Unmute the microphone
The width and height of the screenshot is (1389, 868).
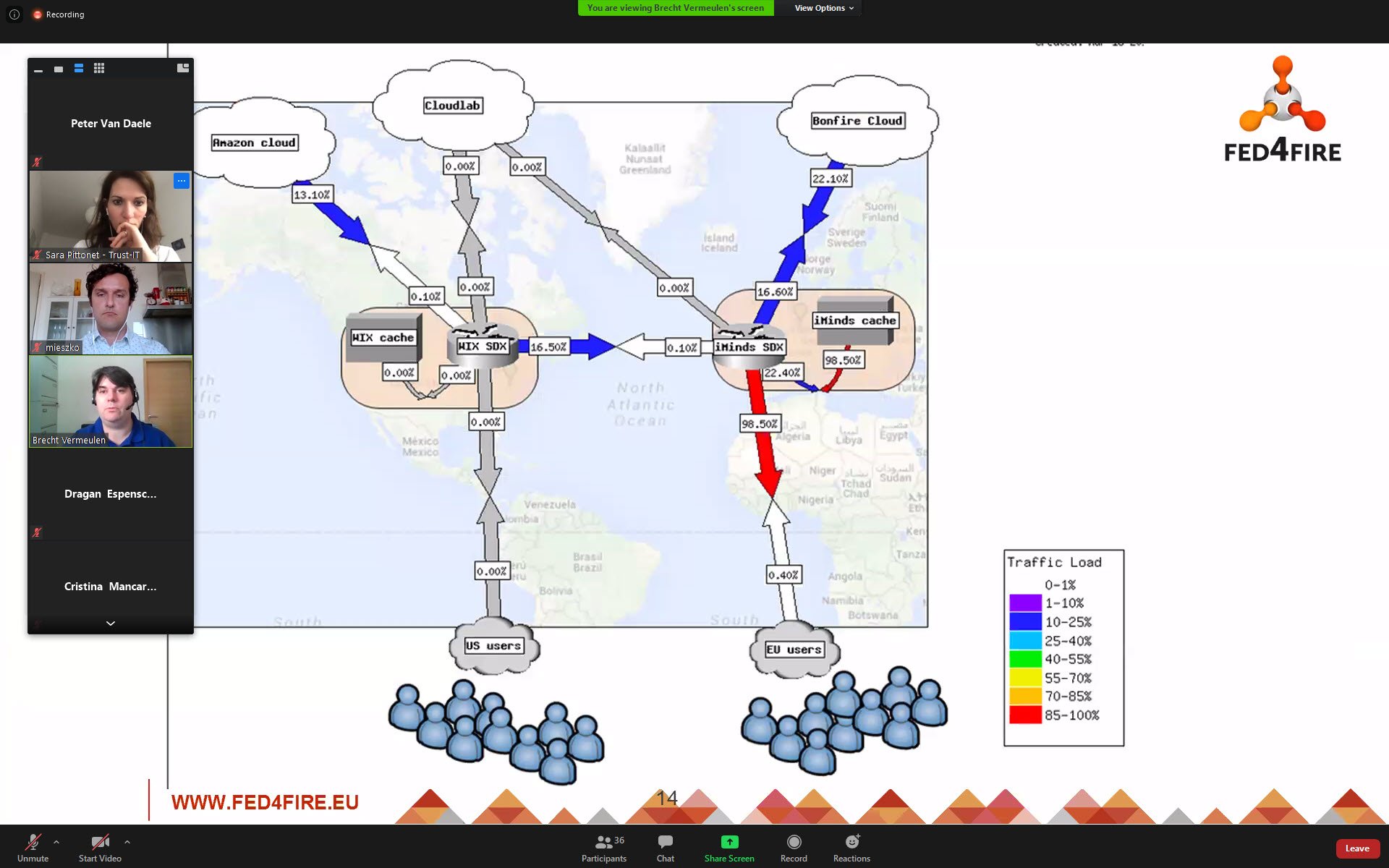point(33,847)
